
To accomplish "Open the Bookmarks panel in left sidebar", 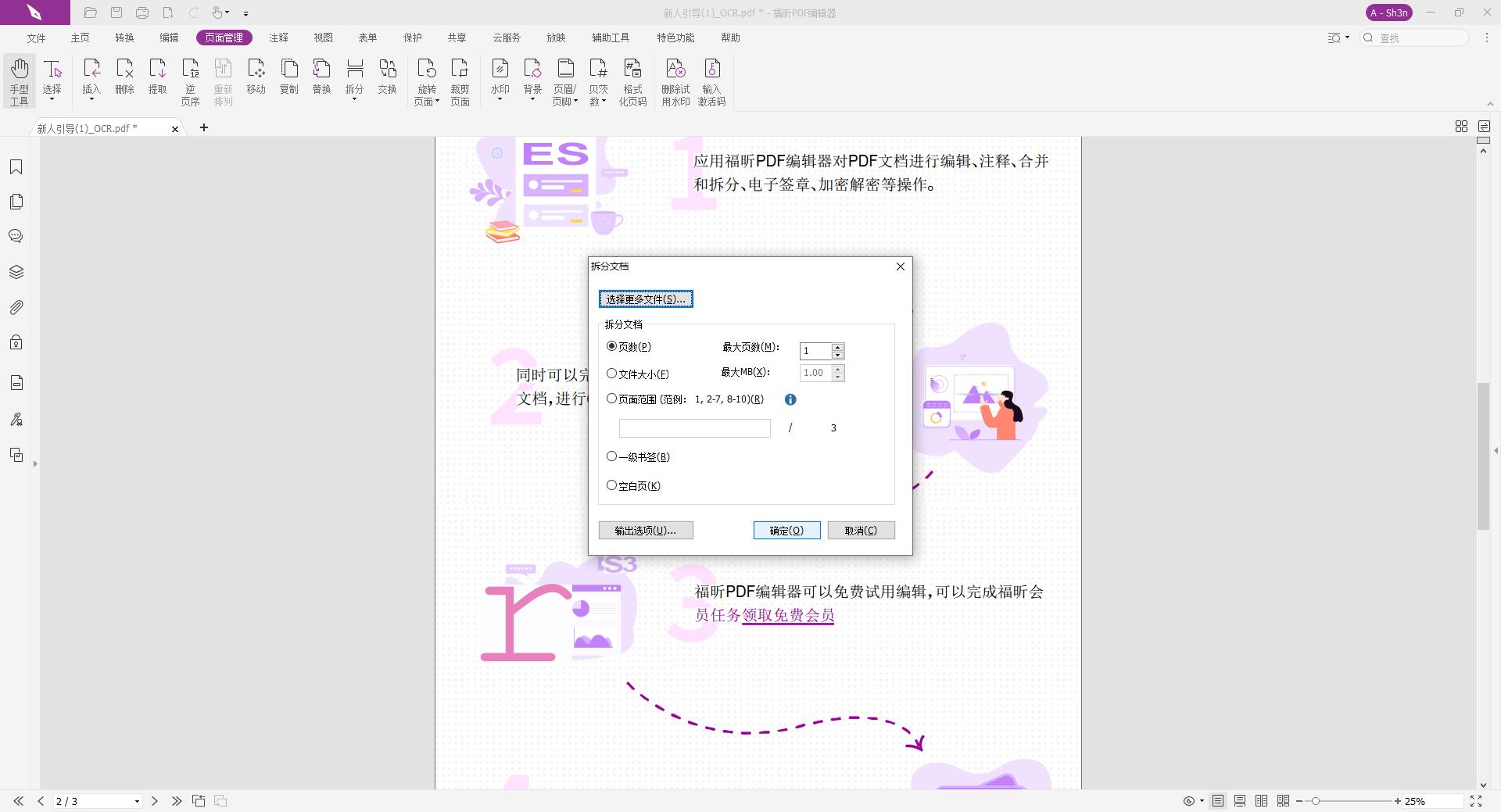I will click(16, 166).
